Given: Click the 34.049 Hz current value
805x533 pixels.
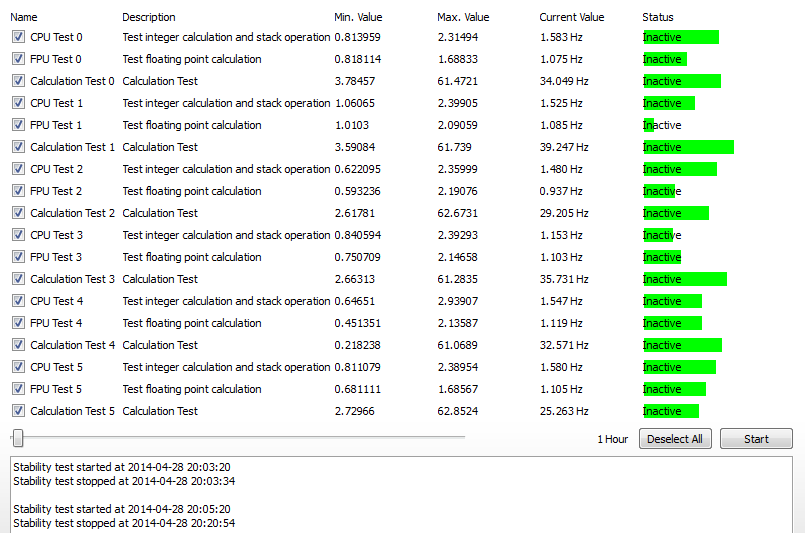Looking at the screenshot, I should click(564, 81).
